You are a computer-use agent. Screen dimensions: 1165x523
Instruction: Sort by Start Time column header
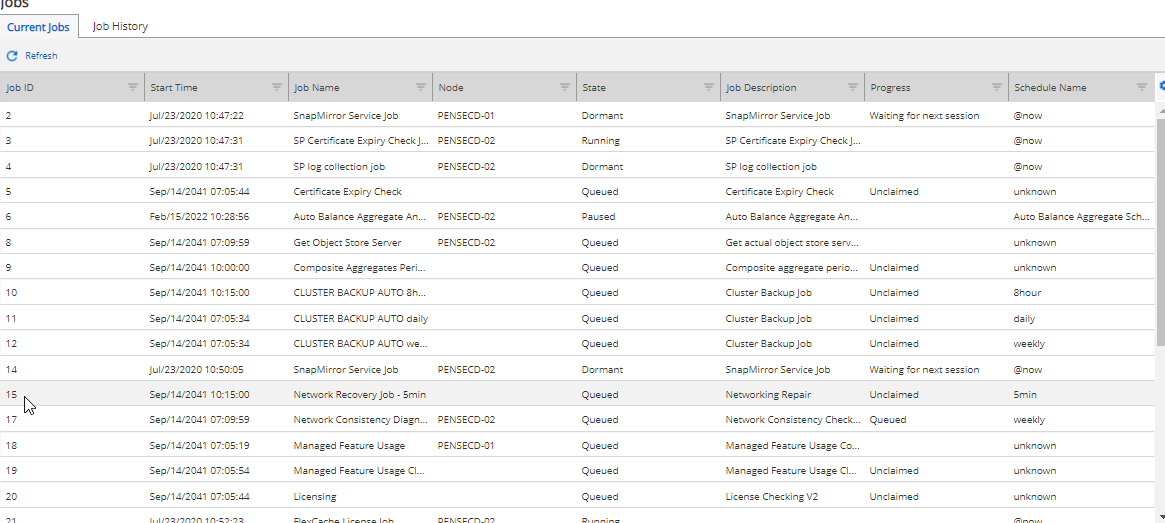[174, 88]
